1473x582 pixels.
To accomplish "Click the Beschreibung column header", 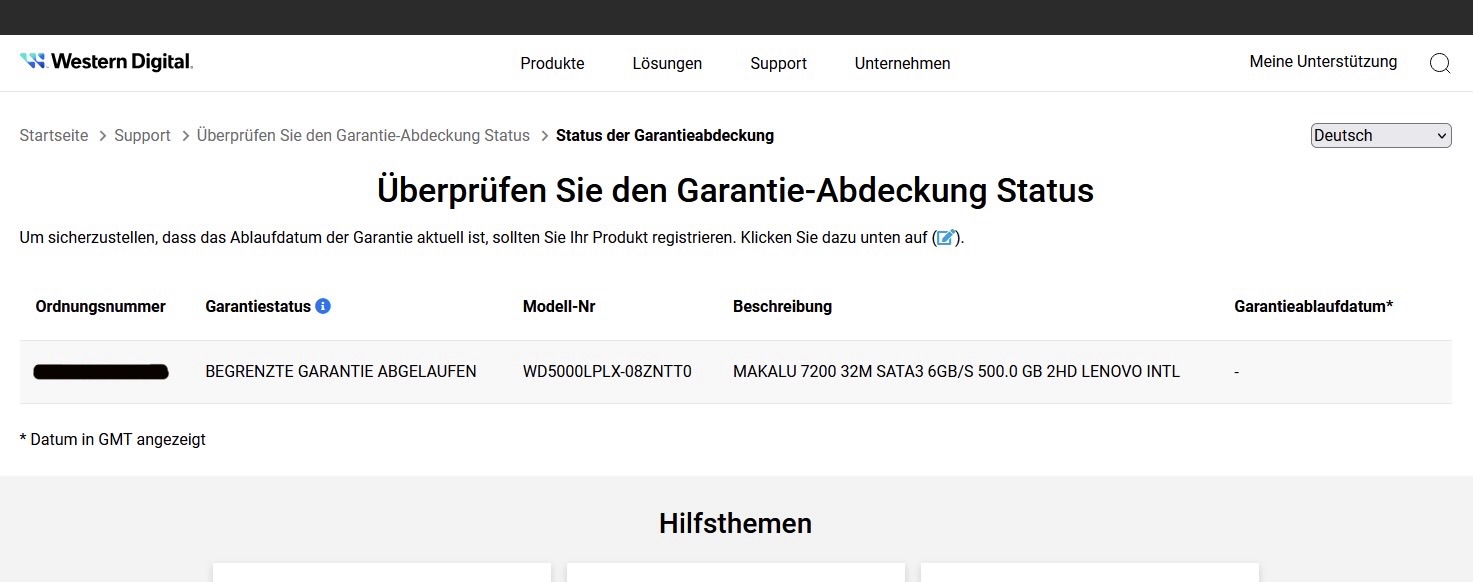I will [x=782, y=306].
